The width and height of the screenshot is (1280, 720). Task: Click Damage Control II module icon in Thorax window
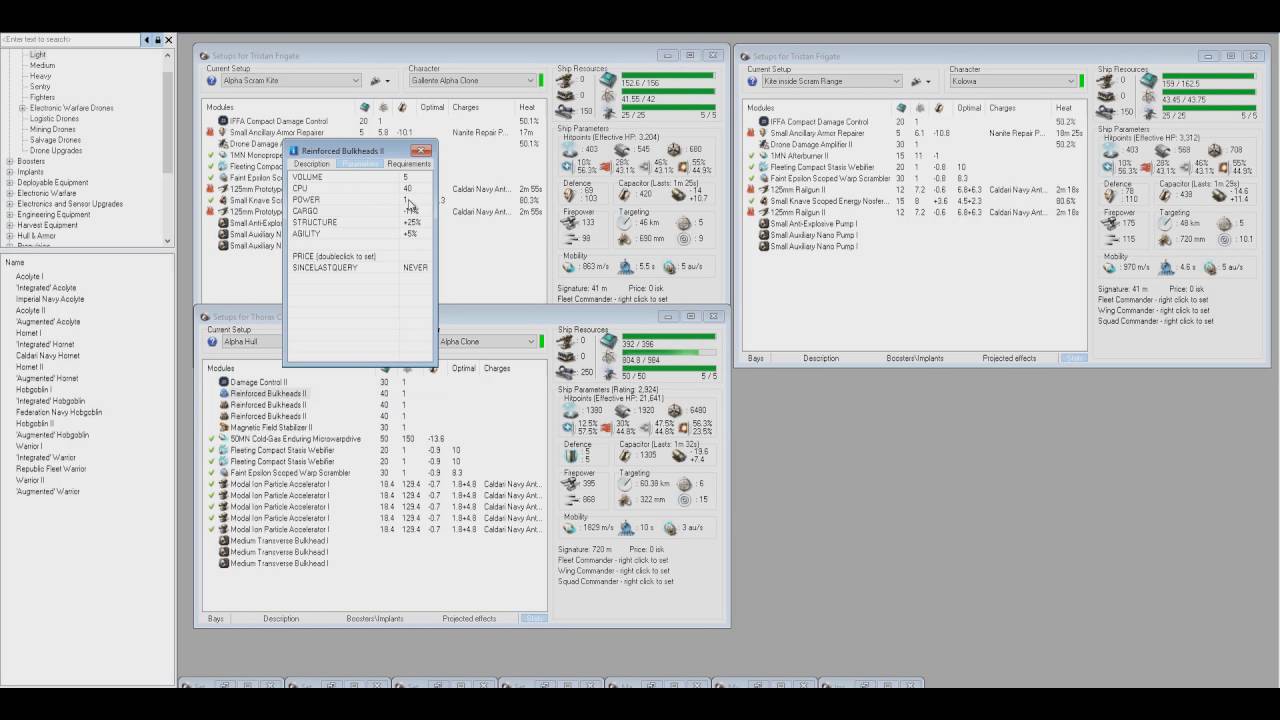[223, 382]
